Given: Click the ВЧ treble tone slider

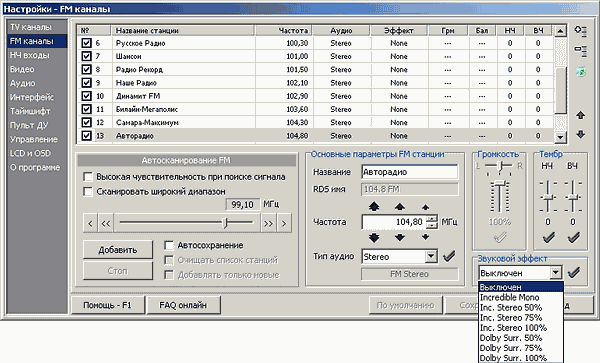Looking at the screenshot, I should [573, 197].
